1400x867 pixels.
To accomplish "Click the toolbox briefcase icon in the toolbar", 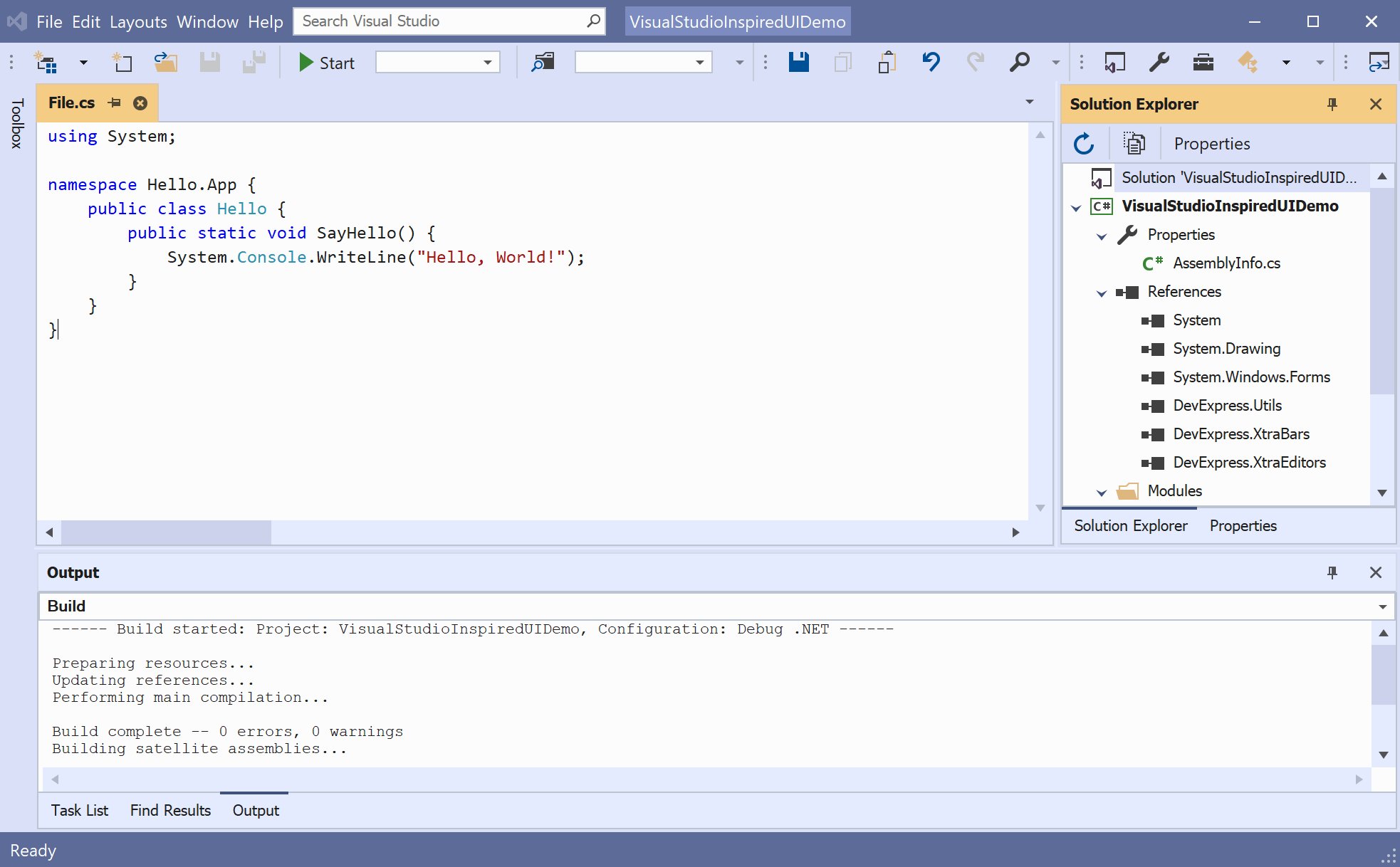I will tap(1203, 63).
